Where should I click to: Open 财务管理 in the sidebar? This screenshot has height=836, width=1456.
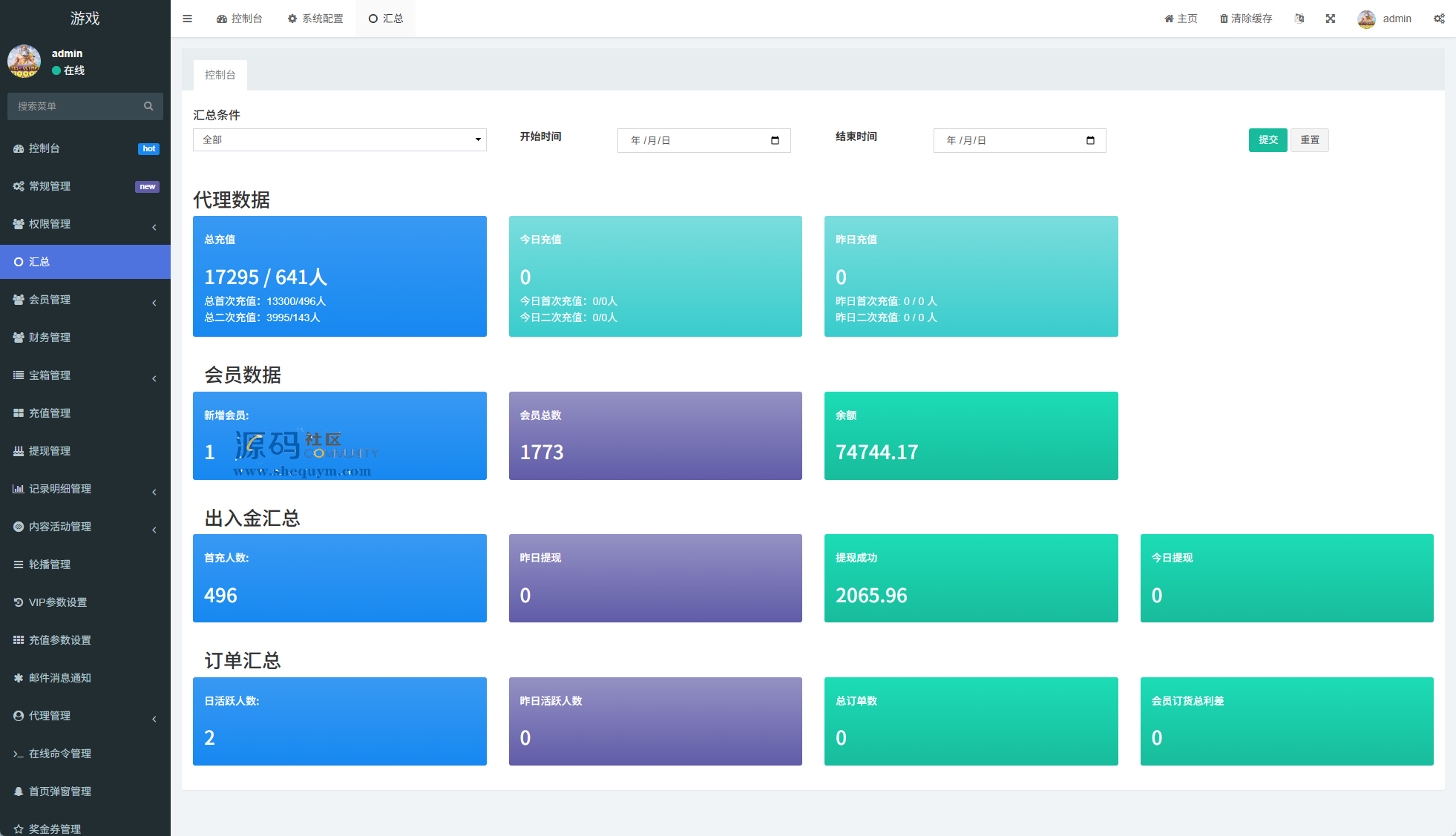[x=50, y=338]
